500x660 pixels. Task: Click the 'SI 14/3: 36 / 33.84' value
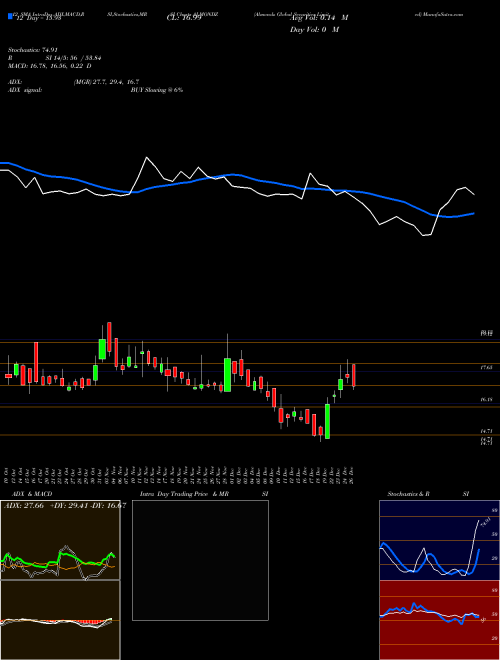click(x=74, y=58)
